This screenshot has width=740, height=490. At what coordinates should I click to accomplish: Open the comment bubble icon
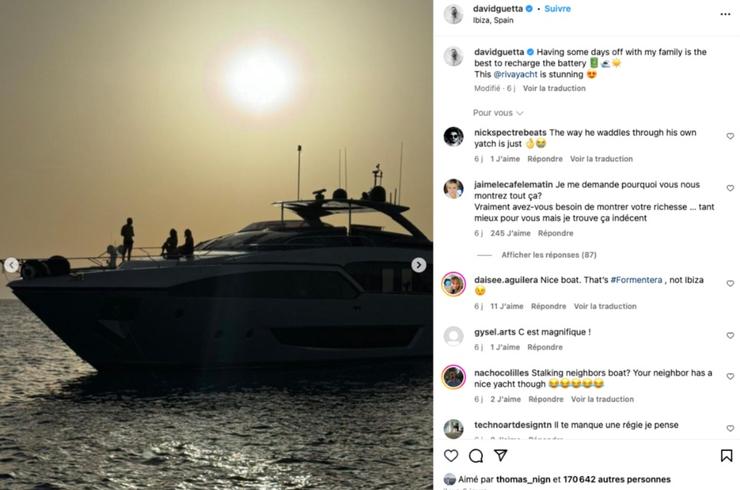476,456
